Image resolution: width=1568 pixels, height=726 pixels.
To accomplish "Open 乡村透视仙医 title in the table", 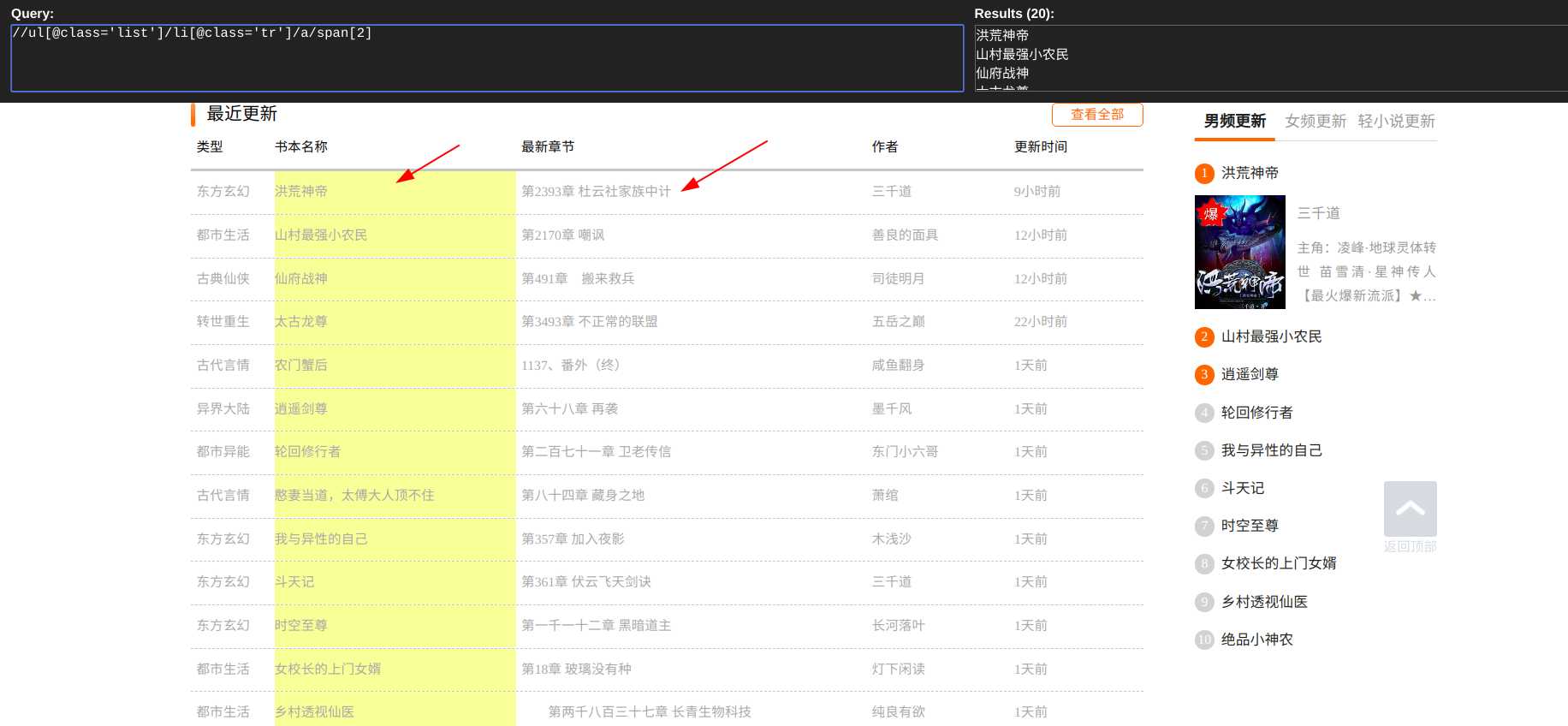I will click(x=314, y=711).
